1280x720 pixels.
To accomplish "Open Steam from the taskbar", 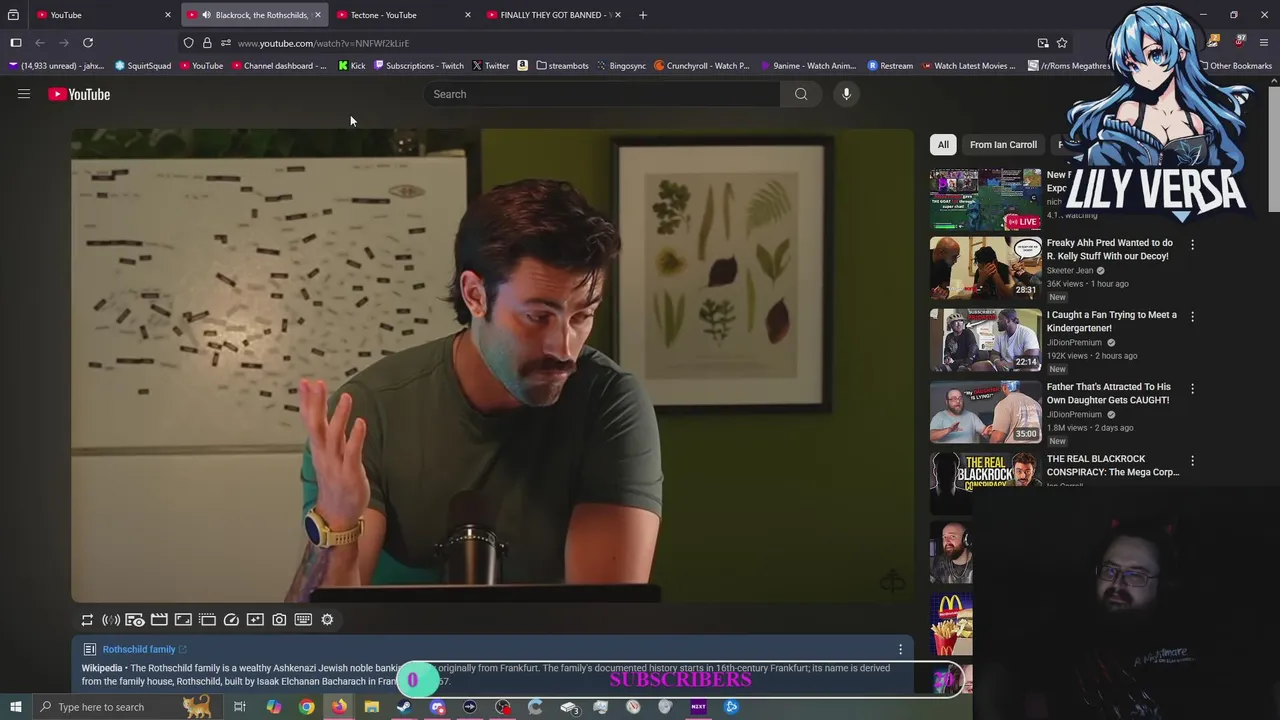I will (404, 707).
